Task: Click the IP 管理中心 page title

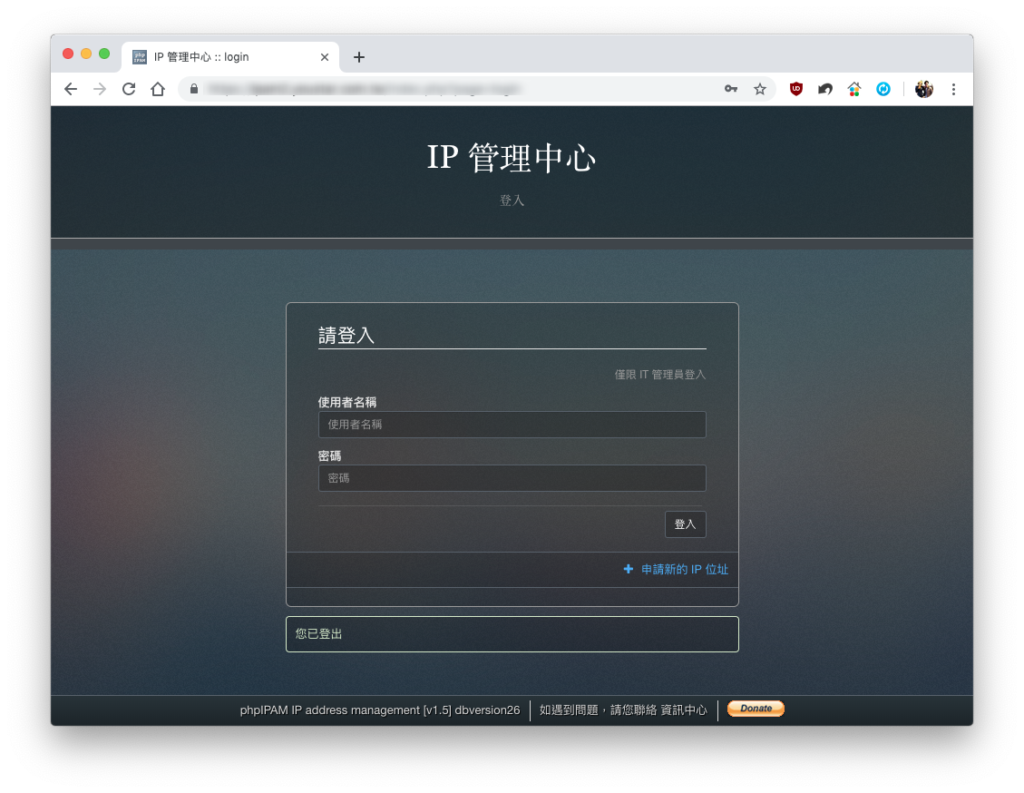Action: coord(511,157)
